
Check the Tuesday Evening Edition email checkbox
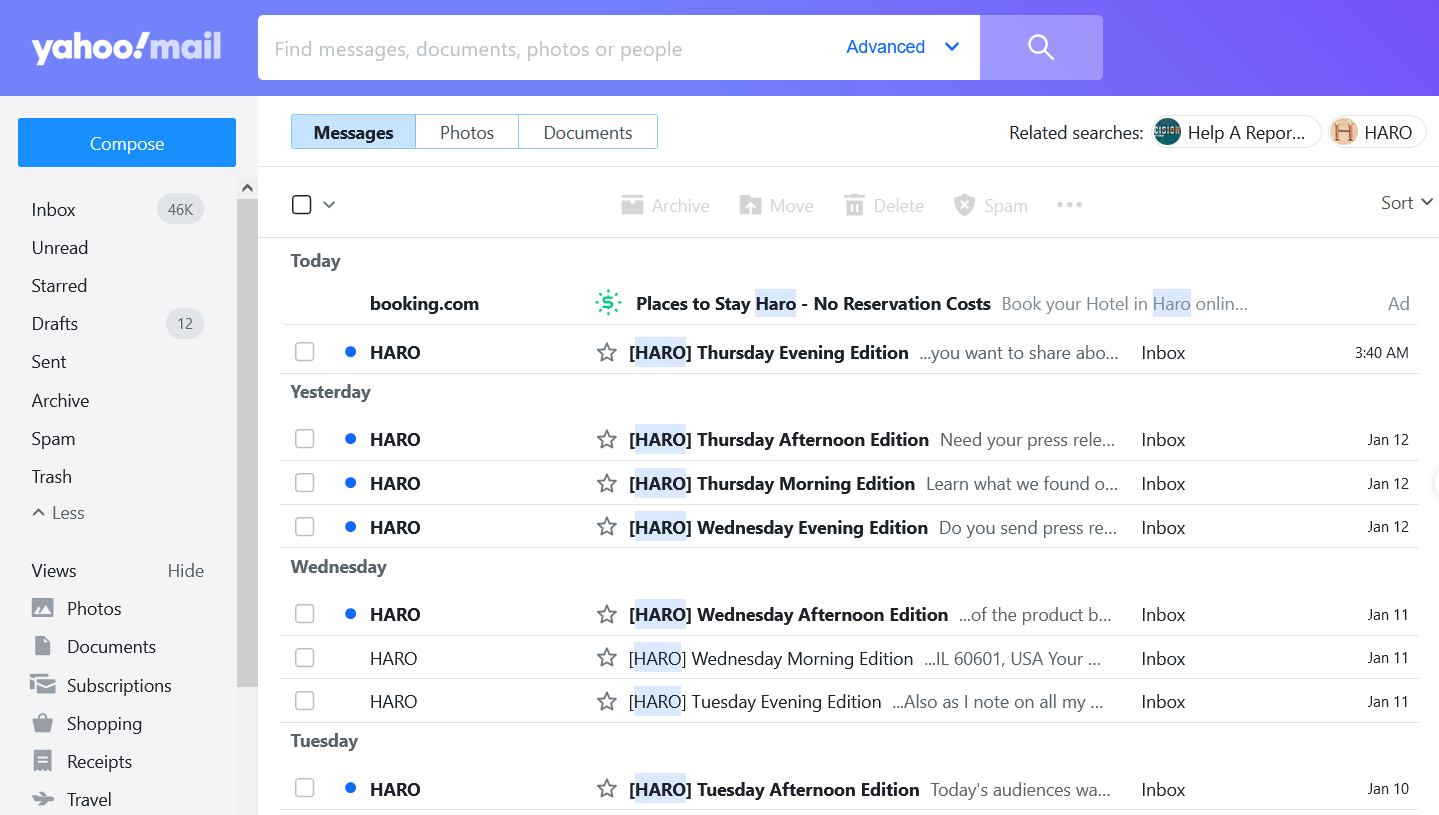[x=305, y=701]
